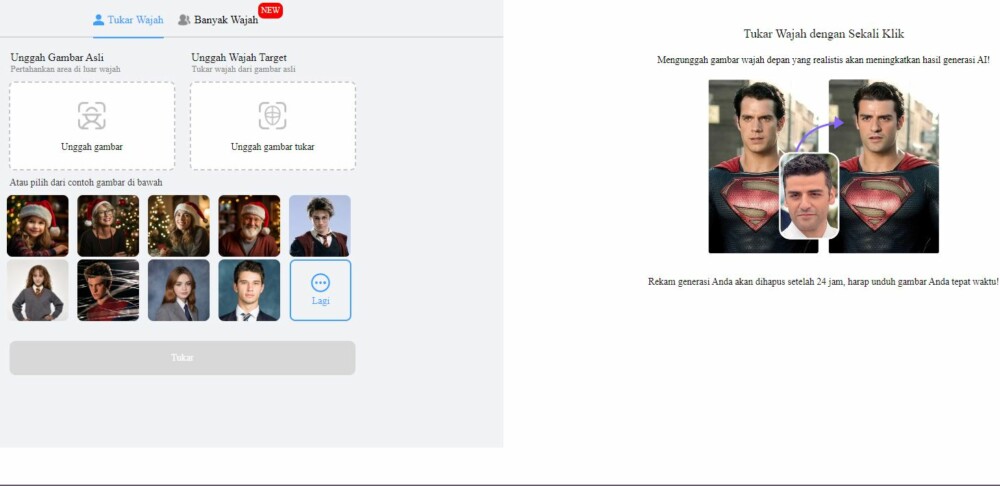Viewport: 1000px width, 486px height.
Task: Click the three-dots icon above Lagi
Action: (x=320, y=283)
